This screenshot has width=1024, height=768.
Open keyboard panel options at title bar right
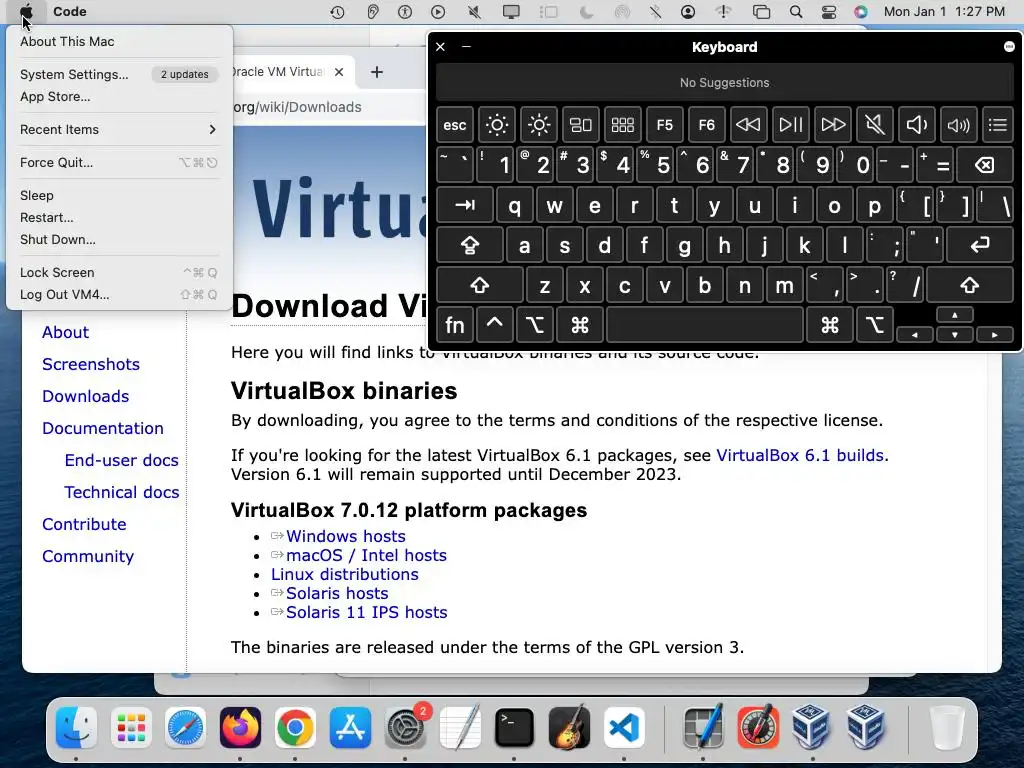coord(1009,46)
